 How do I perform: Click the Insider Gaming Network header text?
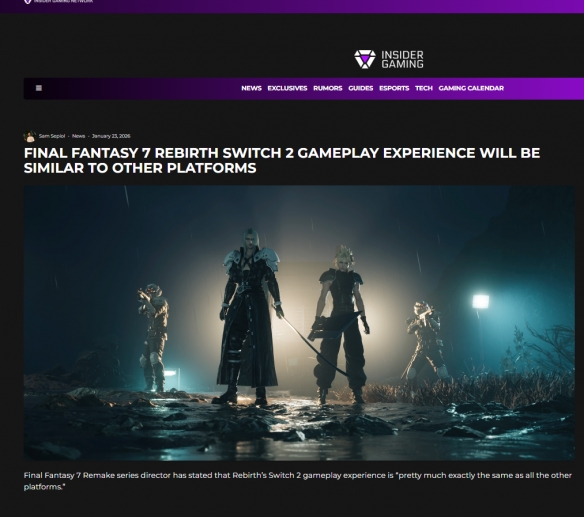[x=63, y=1]
